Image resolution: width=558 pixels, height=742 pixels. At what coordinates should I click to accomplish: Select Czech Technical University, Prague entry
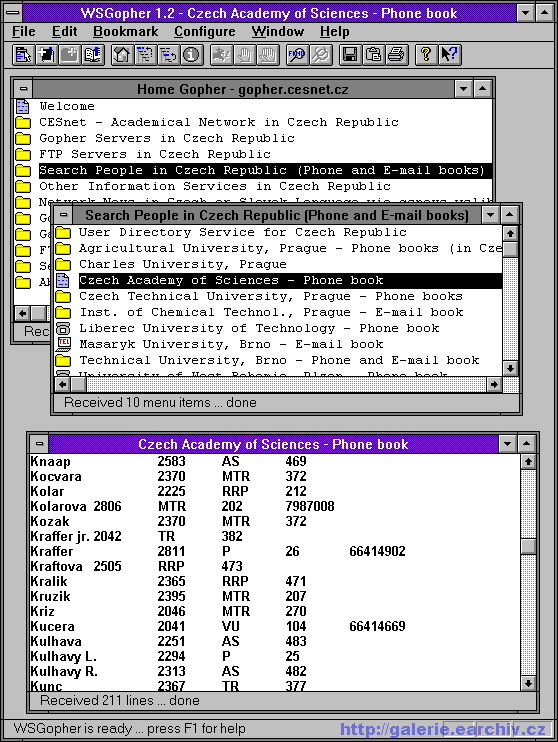coord(271,296)
